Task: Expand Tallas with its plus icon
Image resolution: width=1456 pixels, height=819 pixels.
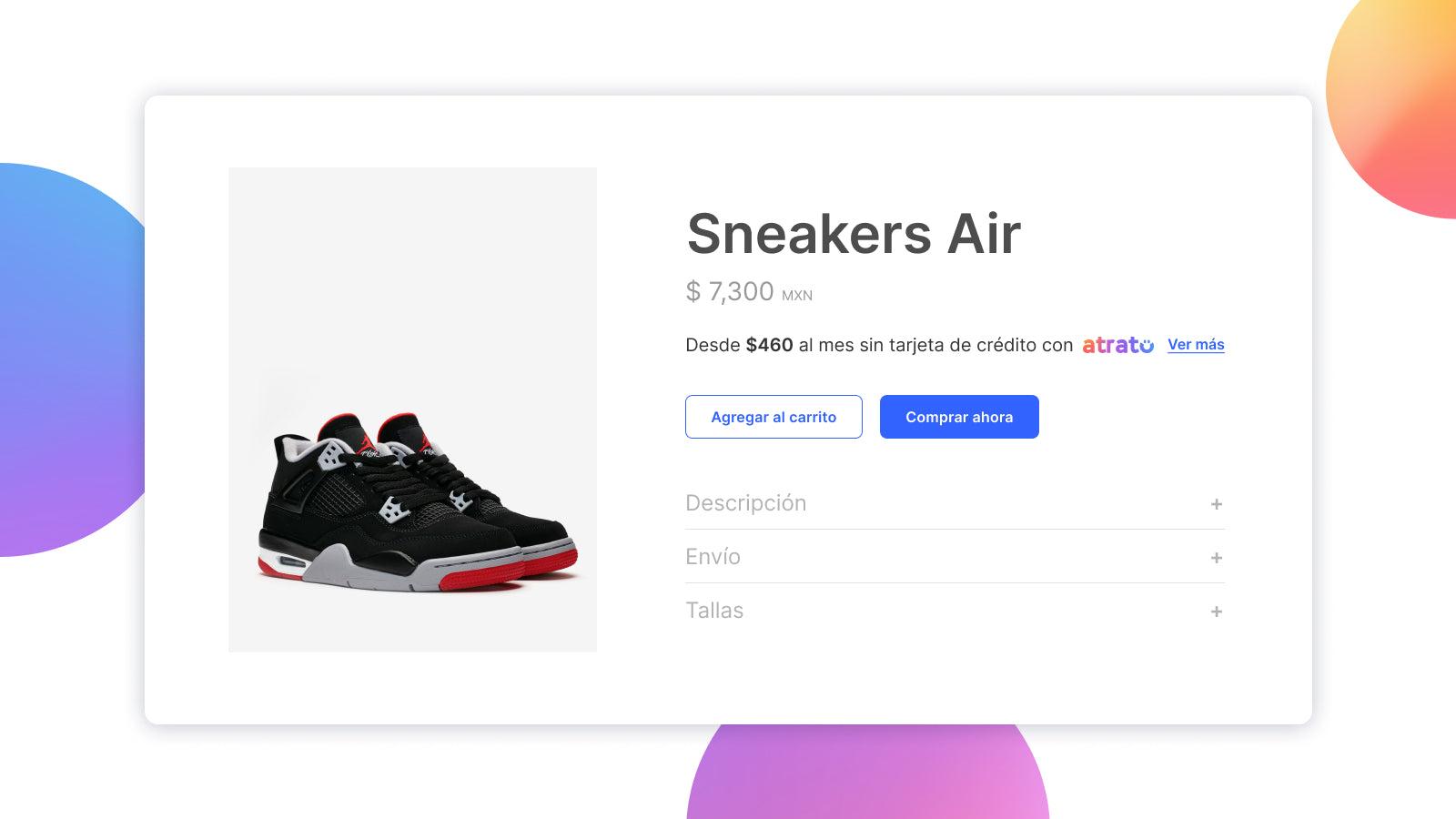Action: pos(1217,612)
